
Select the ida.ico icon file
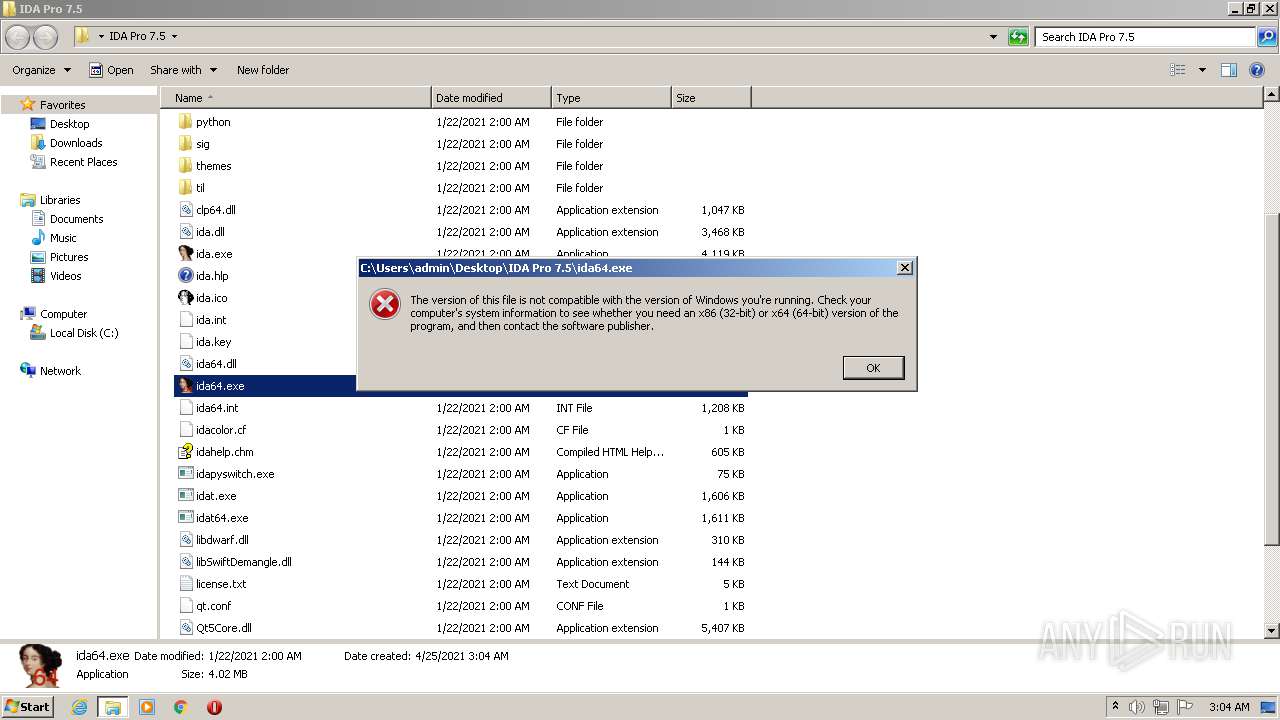[185, 298]
